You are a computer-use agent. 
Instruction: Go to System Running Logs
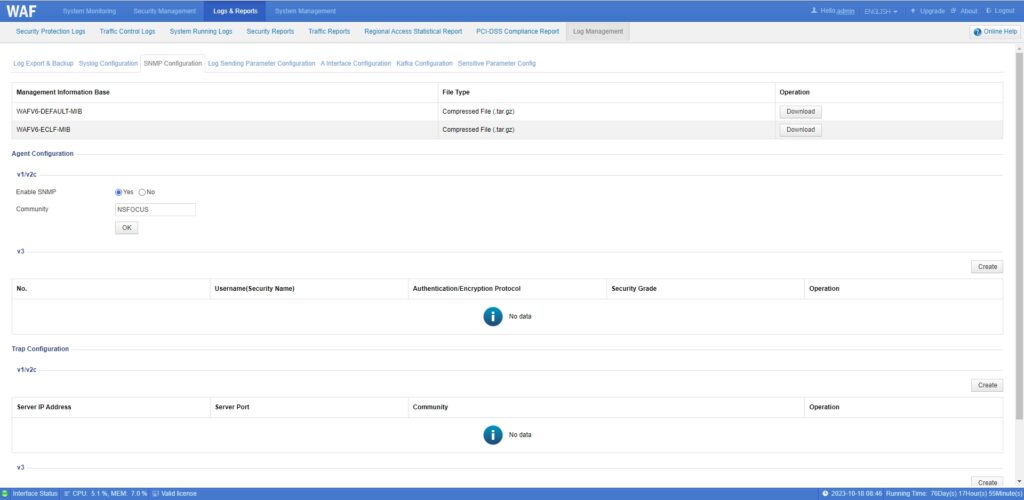pyautogui.click(x=201, y=31)
